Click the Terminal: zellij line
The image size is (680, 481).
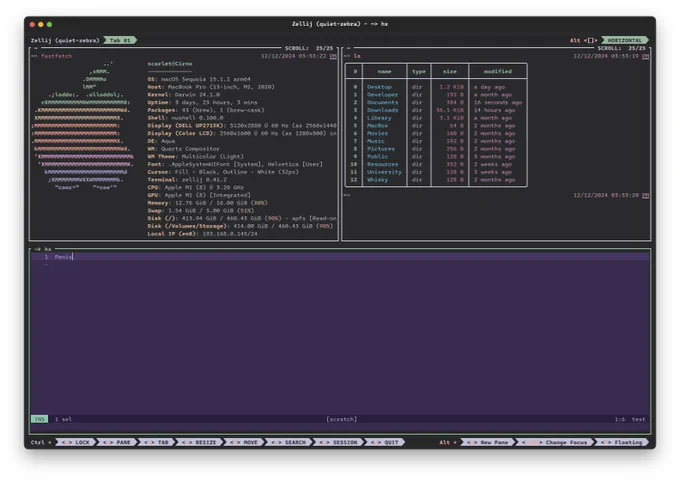coord(187,180)
